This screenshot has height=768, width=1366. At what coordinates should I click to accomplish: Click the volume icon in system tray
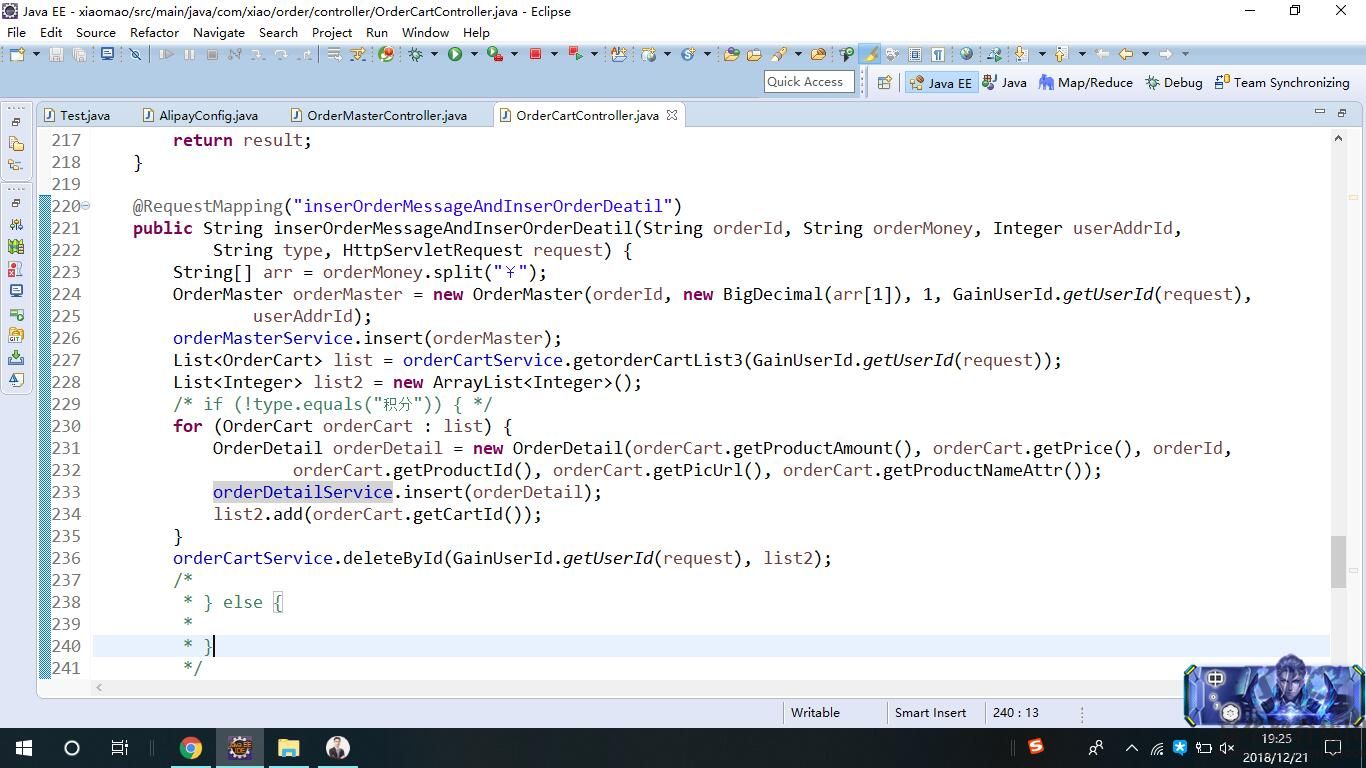click(1226, 748)
